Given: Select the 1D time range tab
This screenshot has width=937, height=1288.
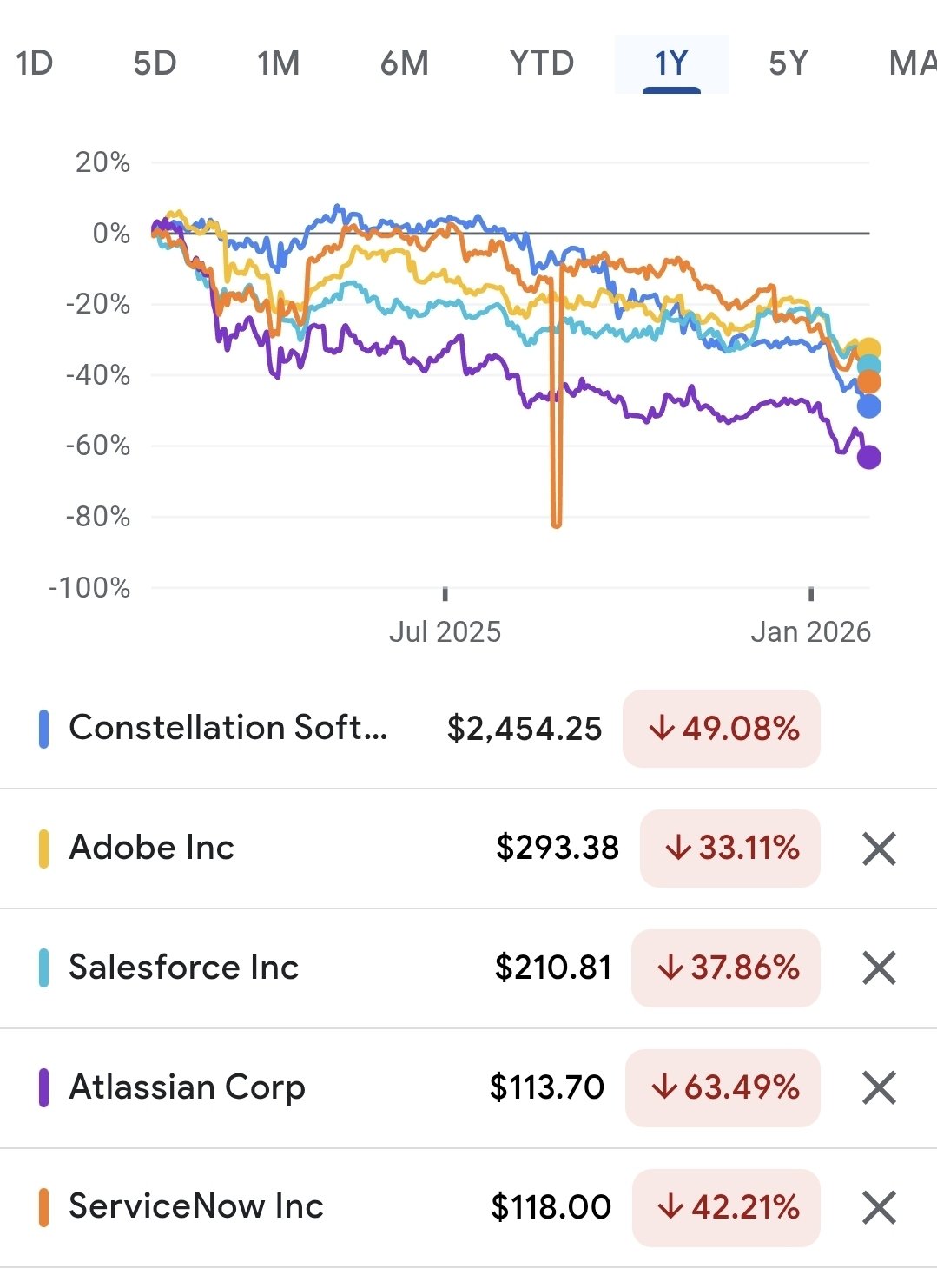Looking at the screenshot, I should 35,63.
